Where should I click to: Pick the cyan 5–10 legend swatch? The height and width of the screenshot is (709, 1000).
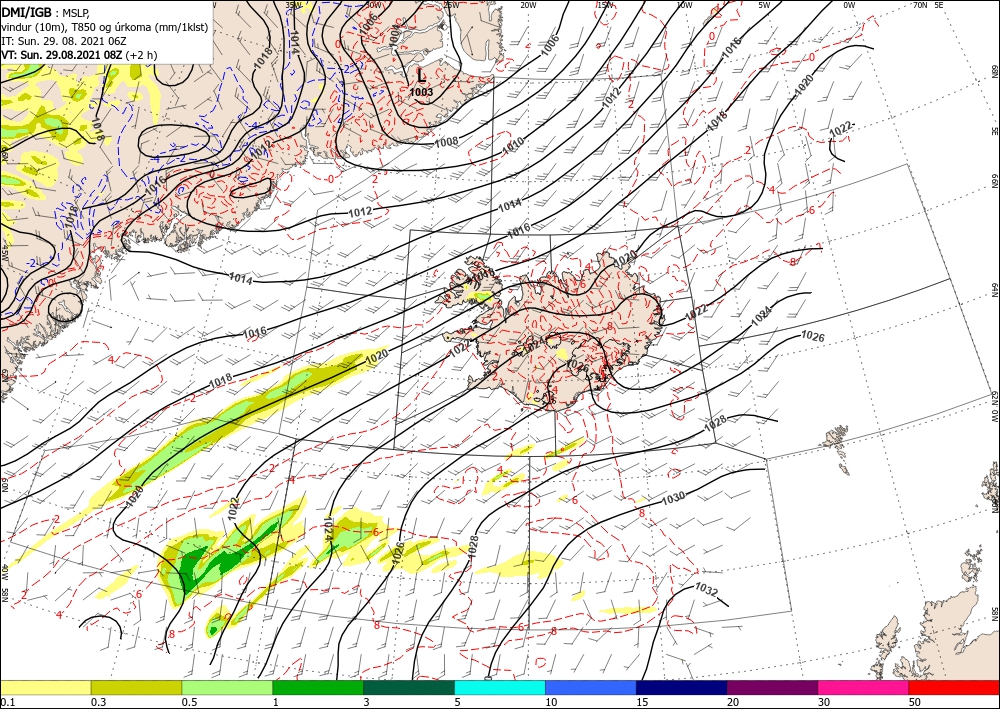pos(500,687)
